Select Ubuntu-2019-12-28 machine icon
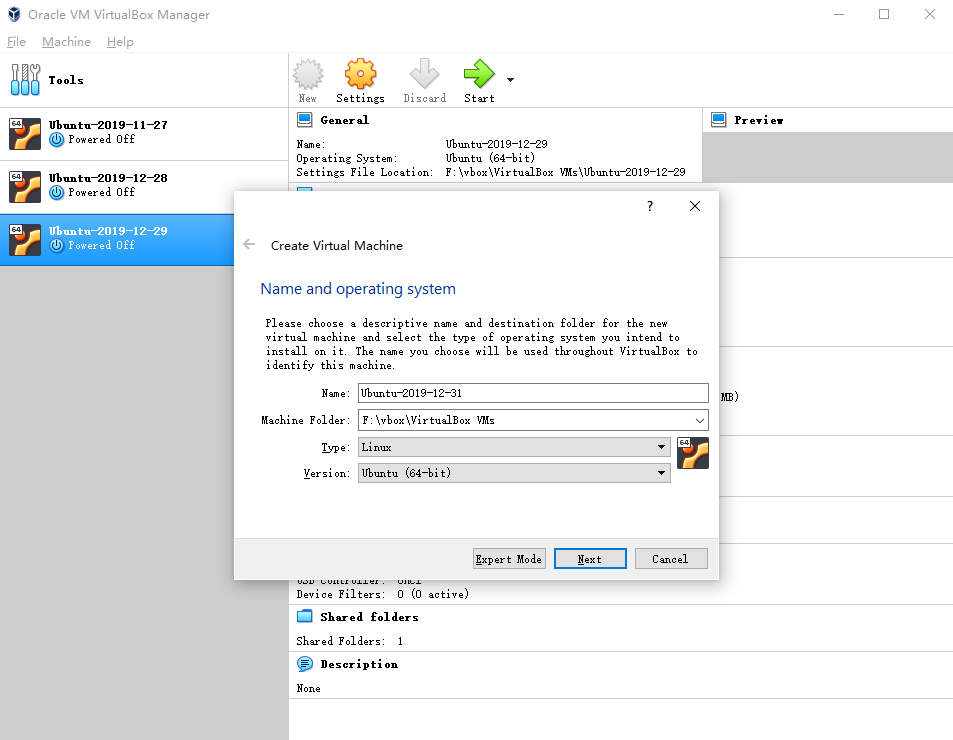 [x=25, y=187]
